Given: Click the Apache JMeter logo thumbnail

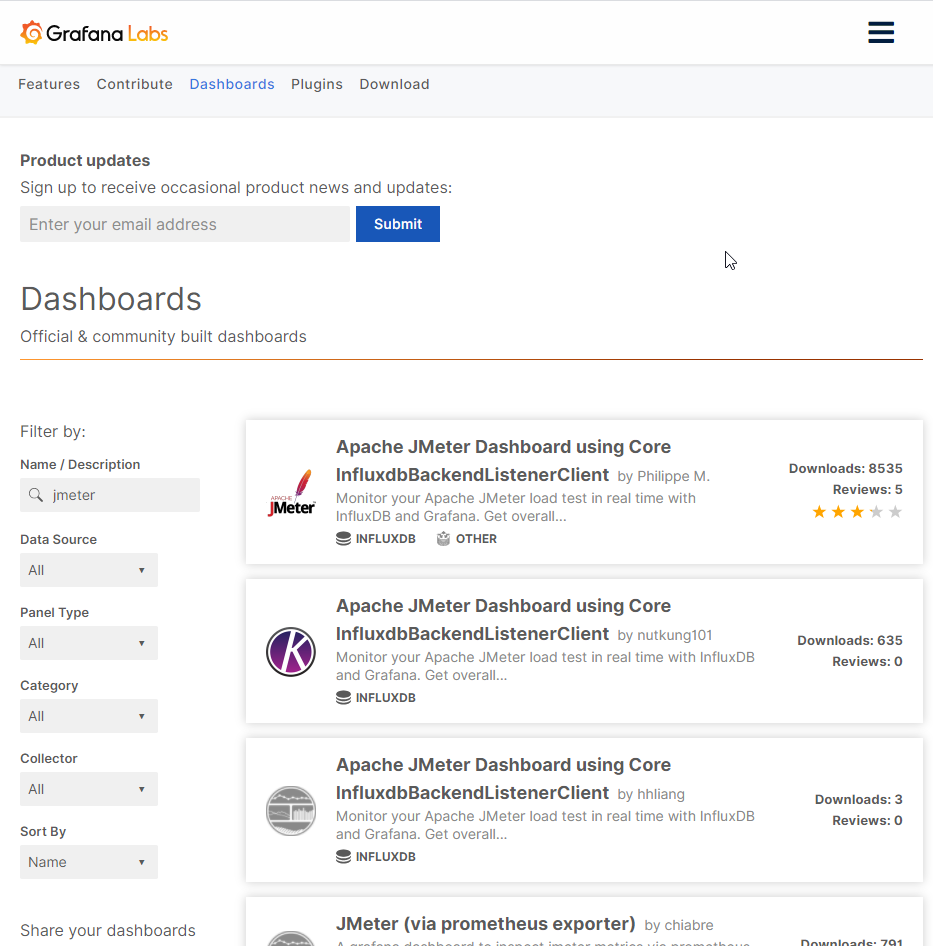Looking at the screenshot, I should [291, 493].
